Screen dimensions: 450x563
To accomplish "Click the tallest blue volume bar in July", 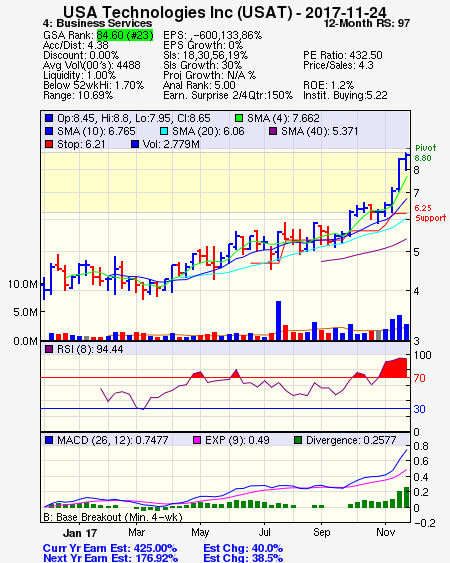I will click(x=278, y=320).
